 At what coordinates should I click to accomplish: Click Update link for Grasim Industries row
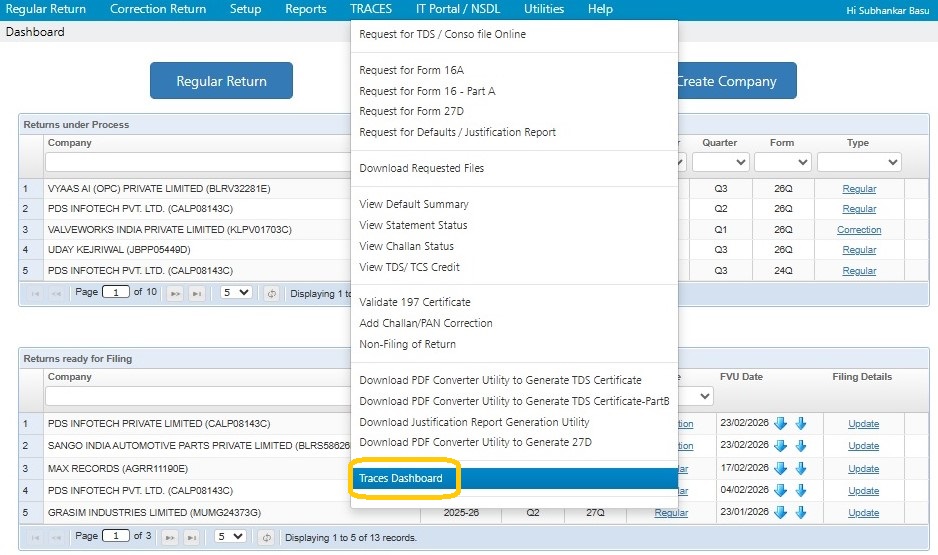[863, 513]
